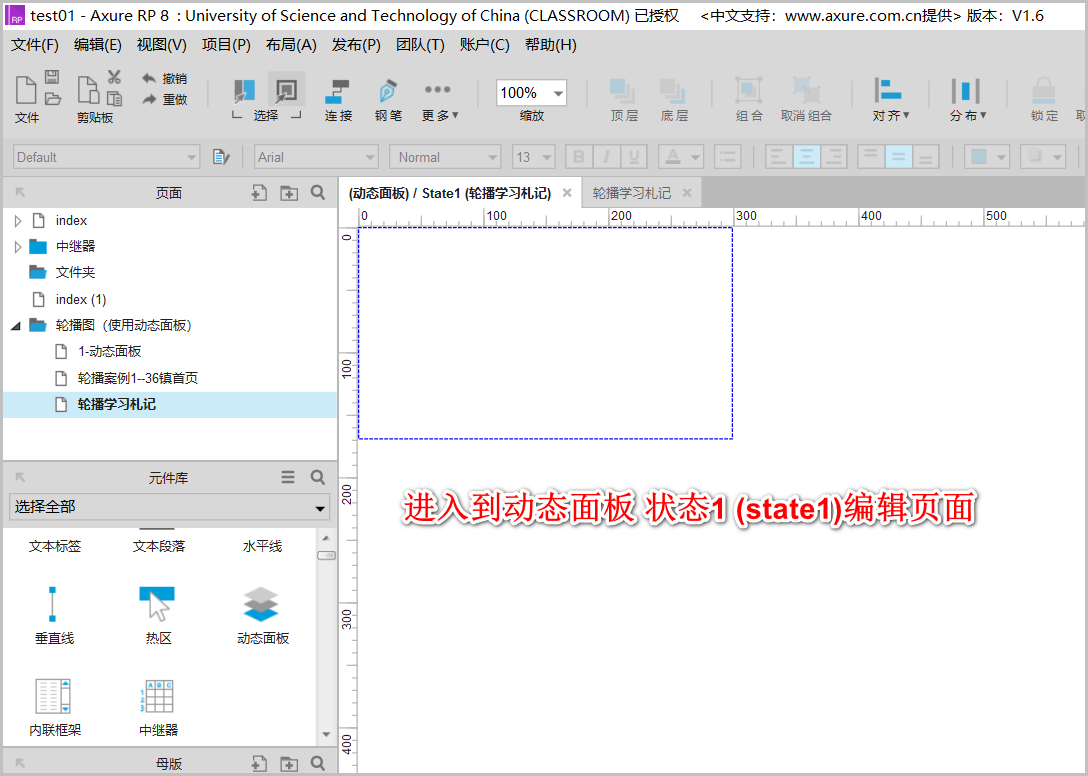Viewport: 1088px width, 776px height.
Task: Select the contained selection mode icon
Action: 286,90
